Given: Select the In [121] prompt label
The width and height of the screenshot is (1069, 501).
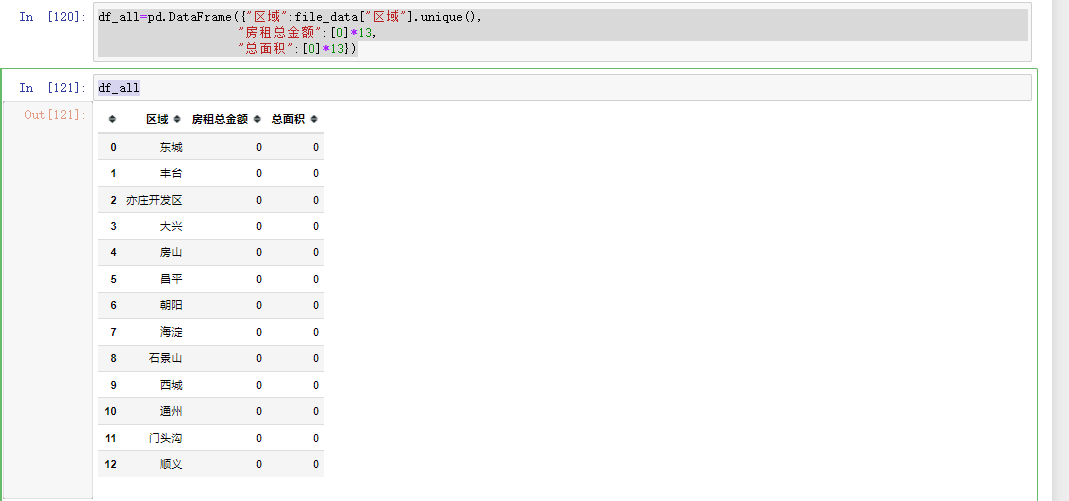Looking at the screenshot, I should pyautogui.click(x=52, y=87).
